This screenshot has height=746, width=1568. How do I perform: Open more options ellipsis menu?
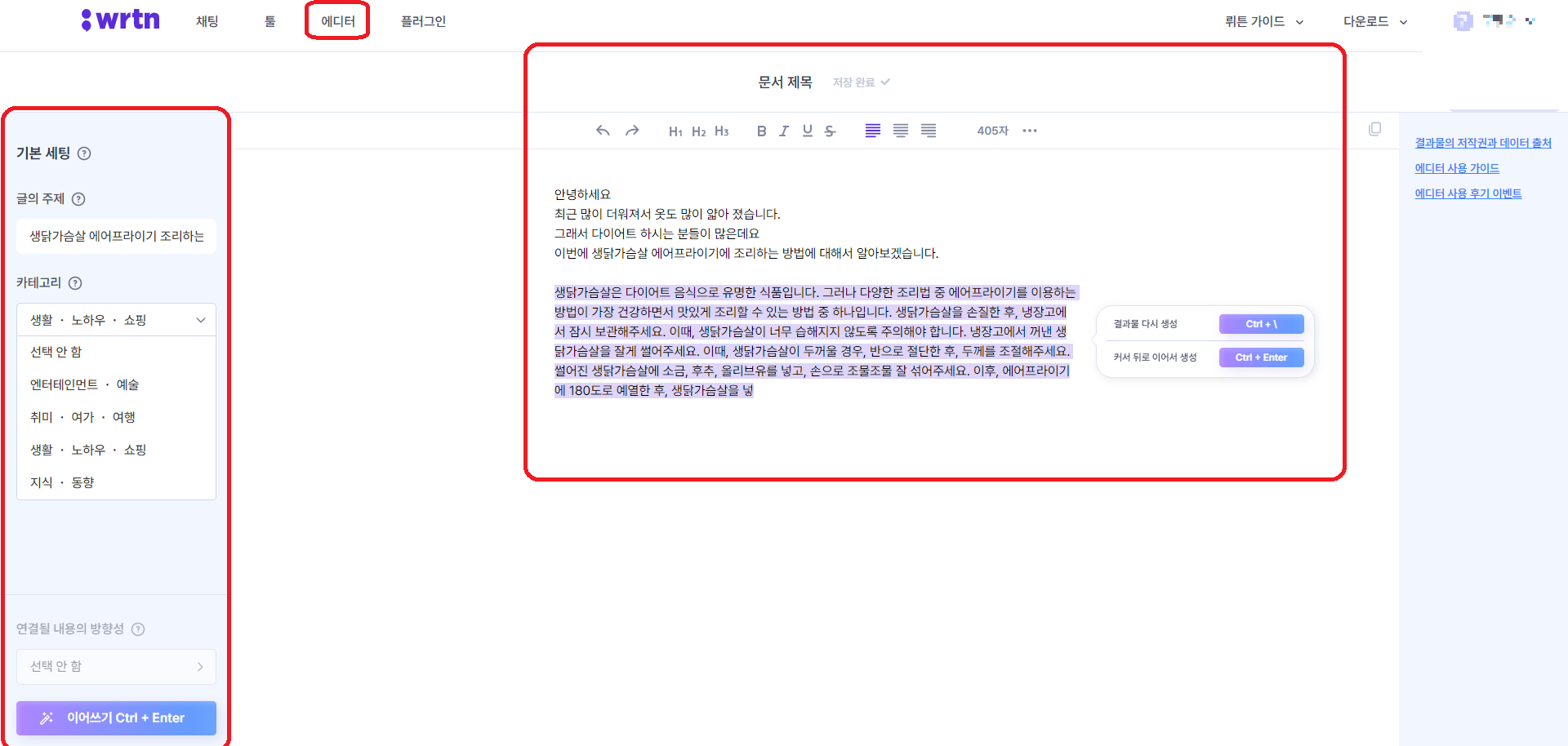point(1030,131)
